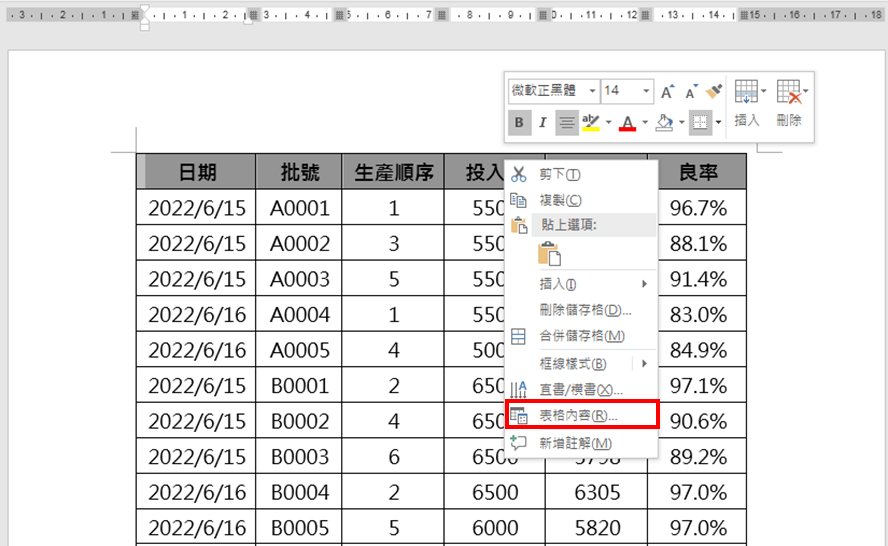Screen dimensions: 888x546
Task: Click the shading paint bucket icon
Action: point(664,123)
